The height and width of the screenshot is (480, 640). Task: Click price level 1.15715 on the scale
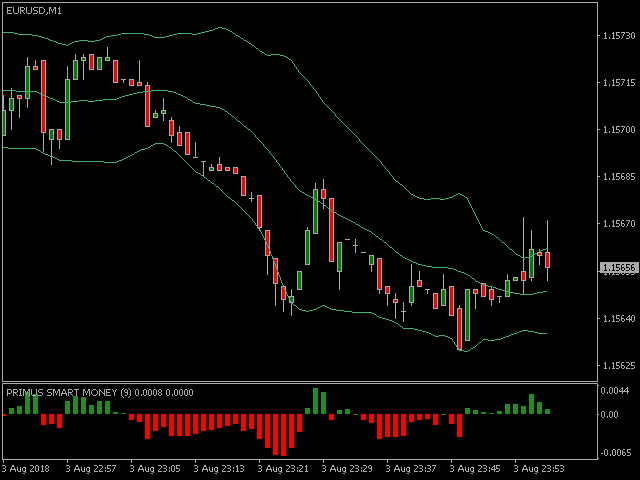pyautogui.click(x=619, y=83)
